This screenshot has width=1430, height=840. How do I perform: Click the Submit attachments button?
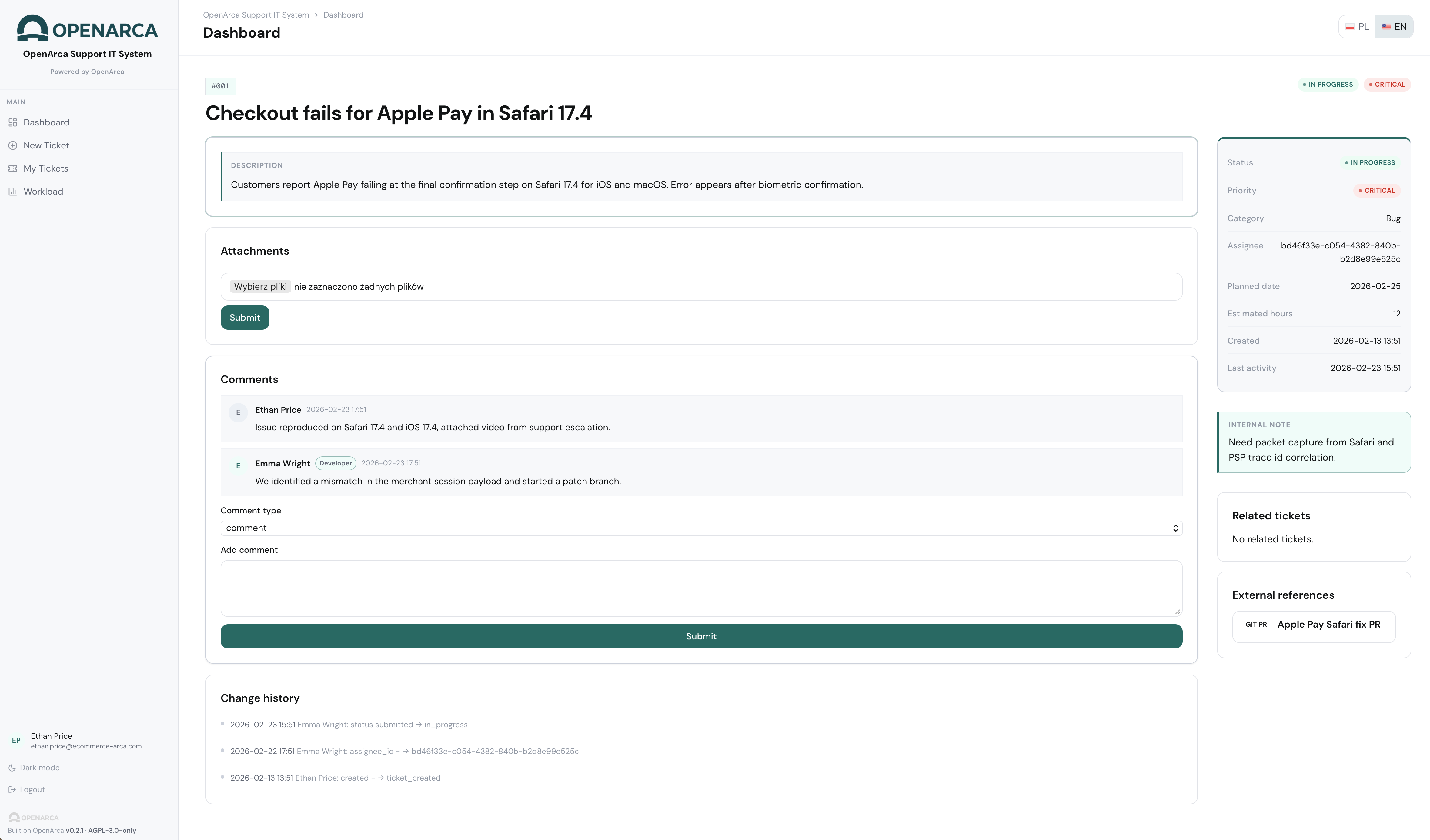[245, 318]
